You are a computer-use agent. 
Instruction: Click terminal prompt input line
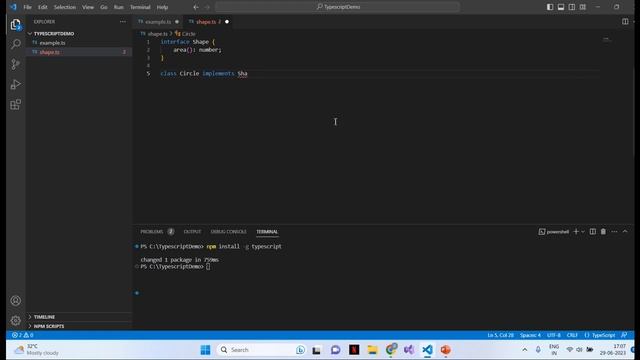pos(208,267)
